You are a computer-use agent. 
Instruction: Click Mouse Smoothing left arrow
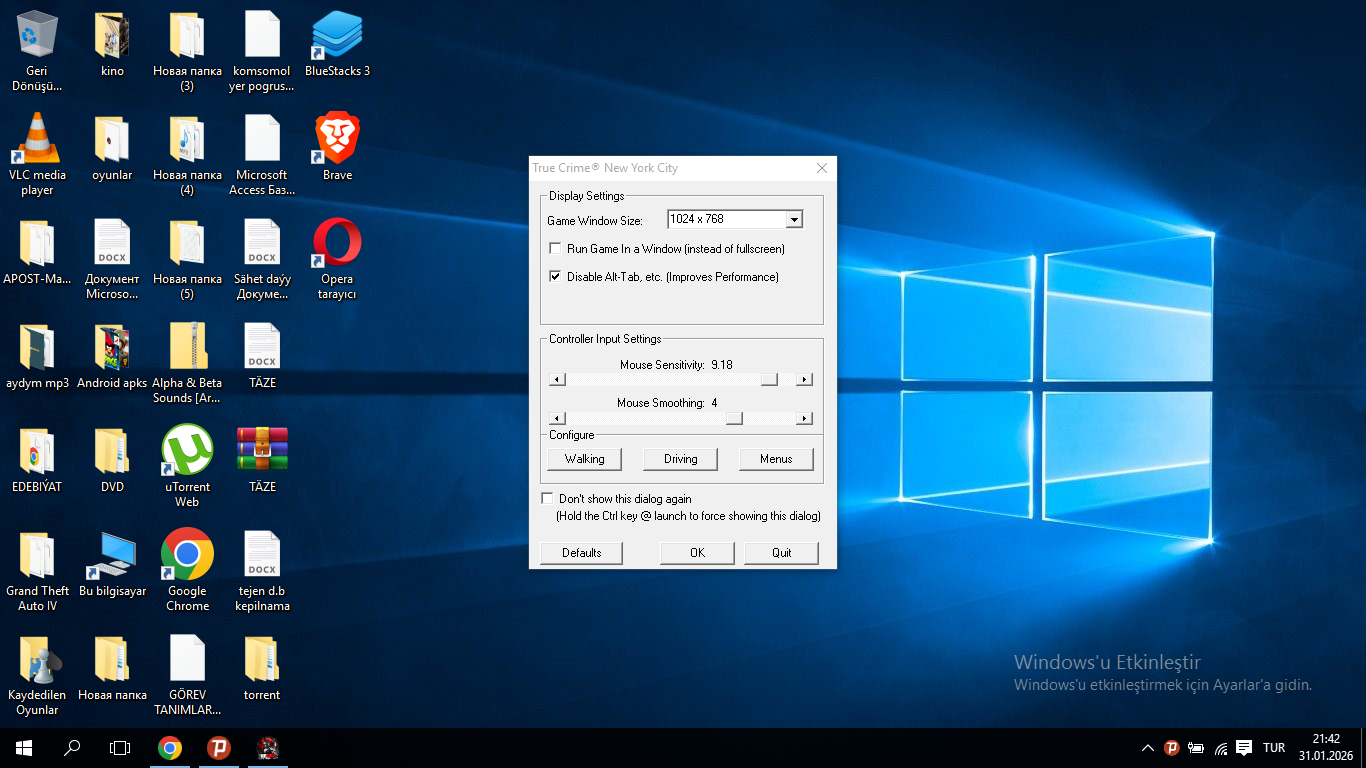click(557, 418)
